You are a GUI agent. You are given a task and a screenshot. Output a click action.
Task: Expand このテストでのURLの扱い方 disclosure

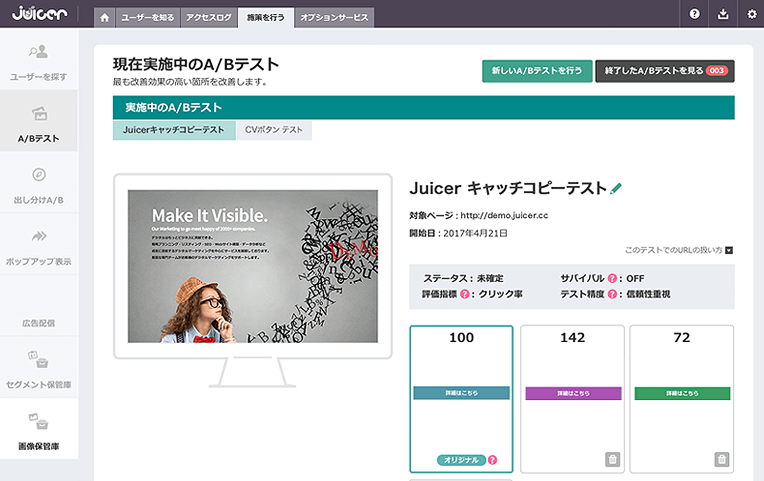(729, 250)
